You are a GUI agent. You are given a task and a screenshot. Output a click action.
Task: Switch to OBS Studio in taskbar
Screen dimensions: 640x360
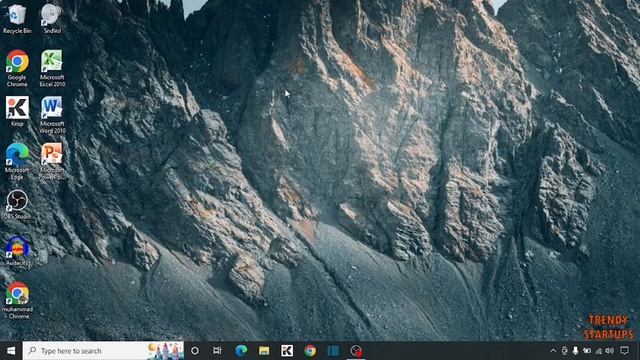click(x=356, y=351)
